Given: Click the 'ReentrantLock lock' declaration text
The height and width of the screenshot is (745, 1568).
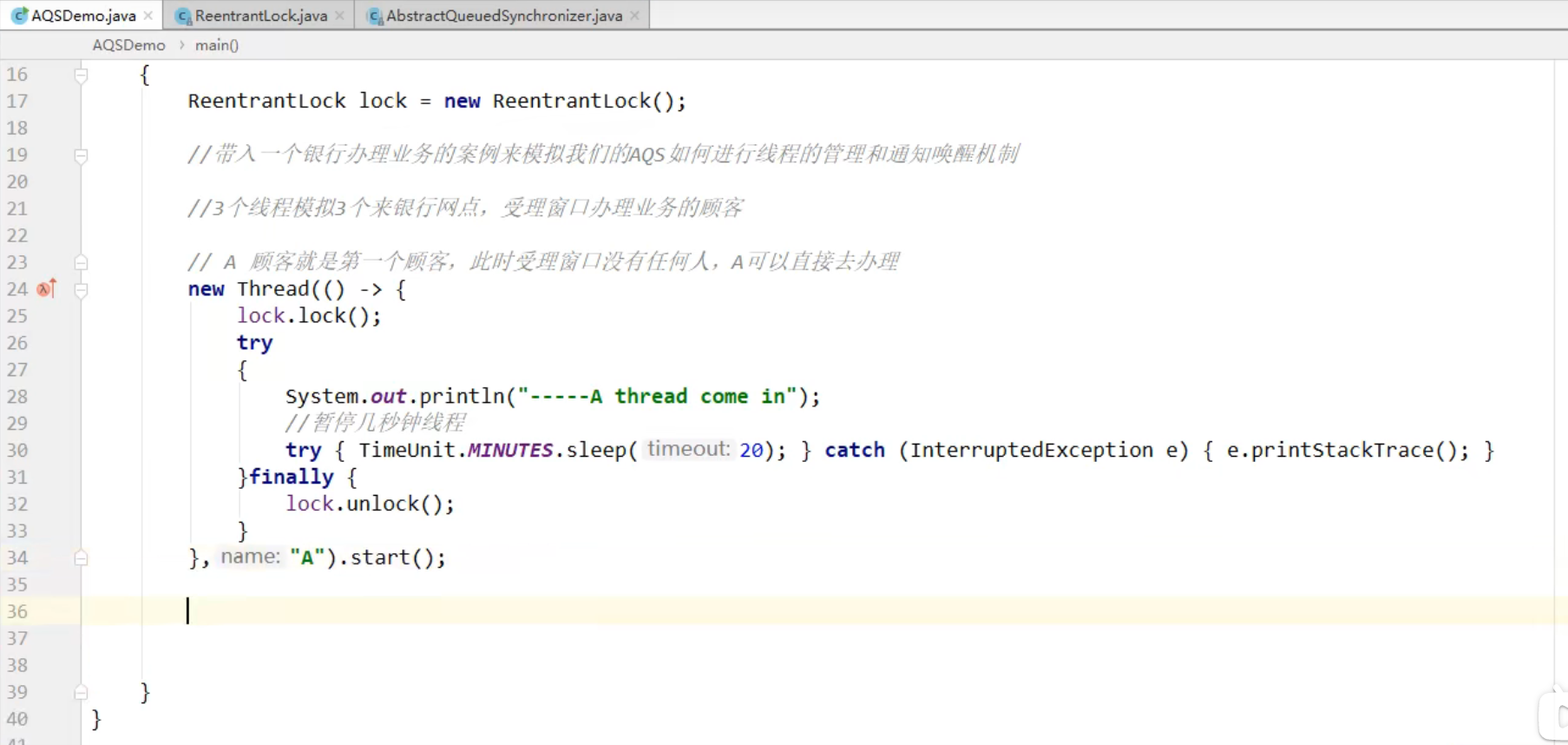Looking at the screenshot, I should 298,102.
